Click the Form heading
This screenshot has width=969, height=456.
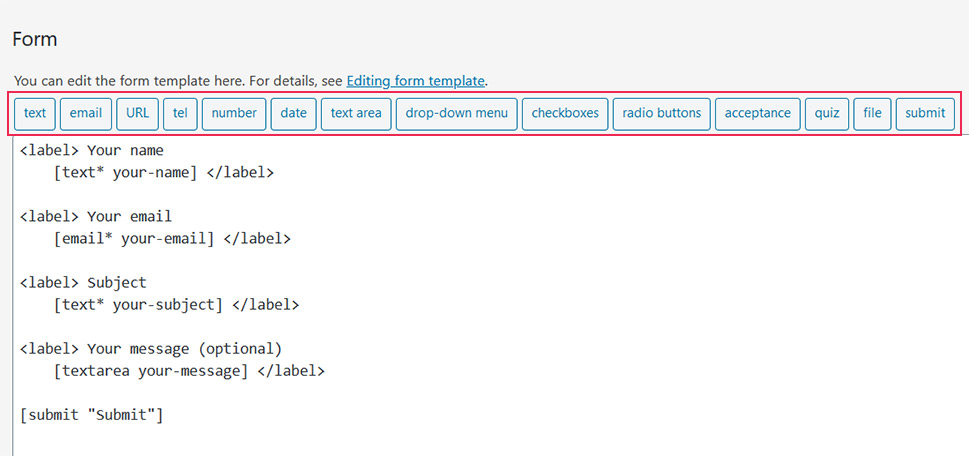[35, 40]
